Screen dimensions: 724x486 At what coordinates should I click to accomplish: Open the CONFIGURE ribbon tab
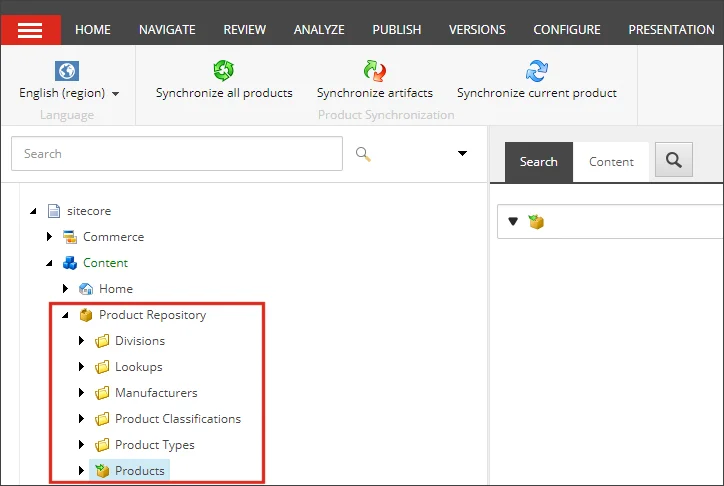tap(567, 30)
